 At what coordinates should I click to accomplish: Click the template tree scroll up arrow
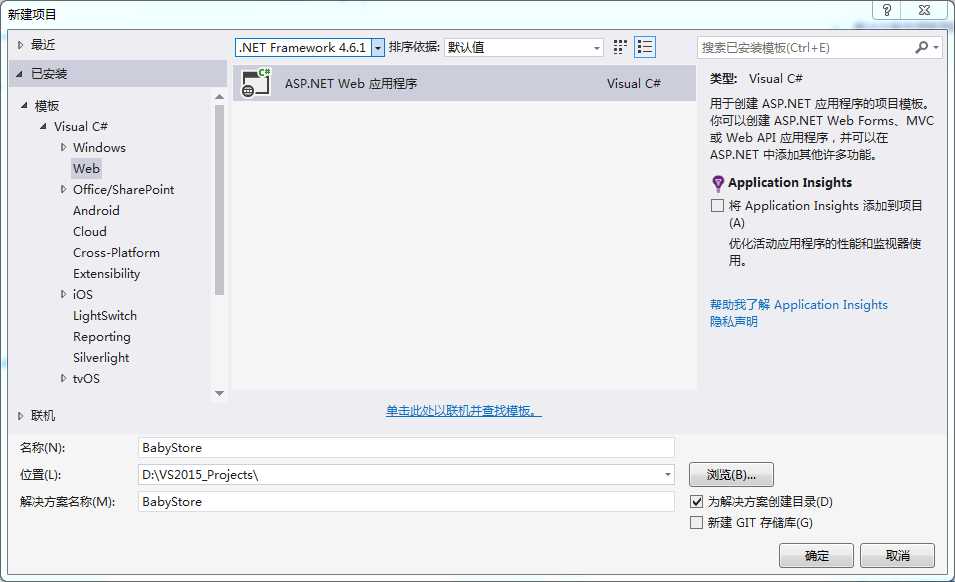click(220, 97)
